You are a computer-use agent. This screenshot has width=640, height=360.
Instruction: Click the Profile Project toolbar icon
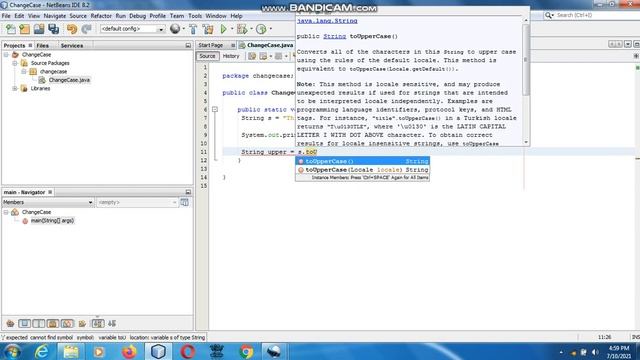pyautogui.click(x=261, y=29)
